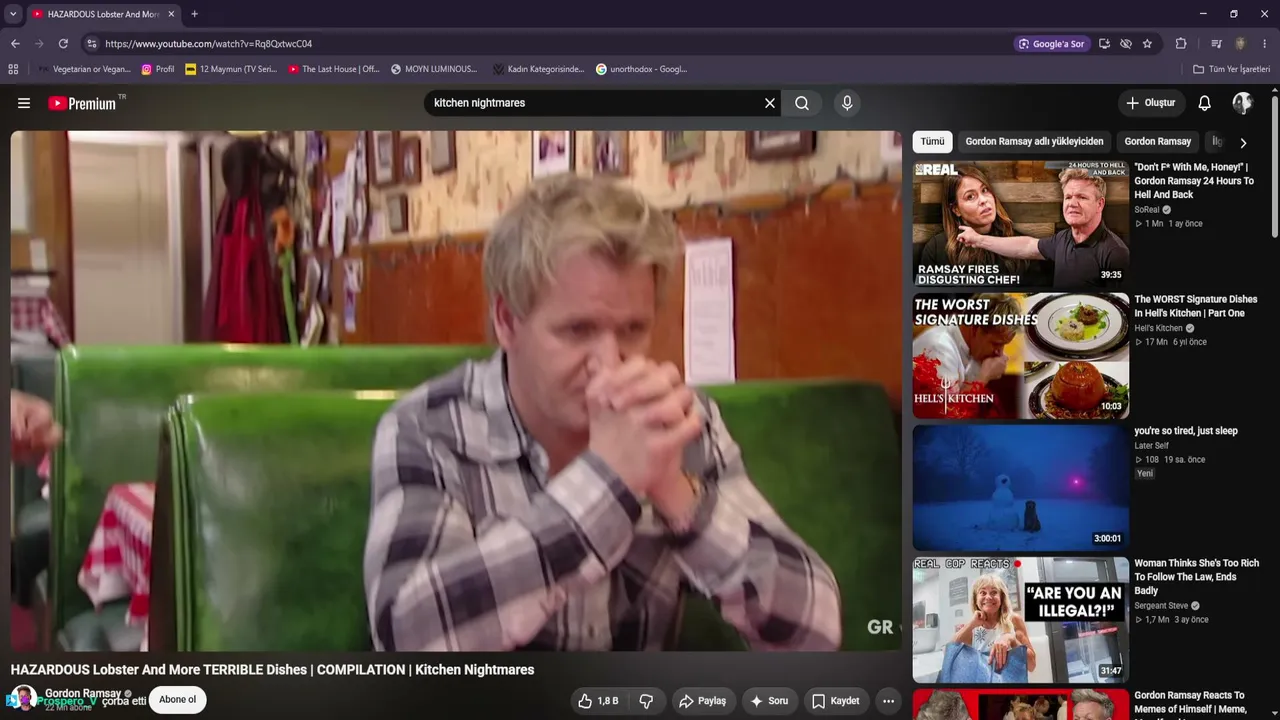This screenshot has height=720, width=1280.
Task: Reload the current page
Action: 63,44
